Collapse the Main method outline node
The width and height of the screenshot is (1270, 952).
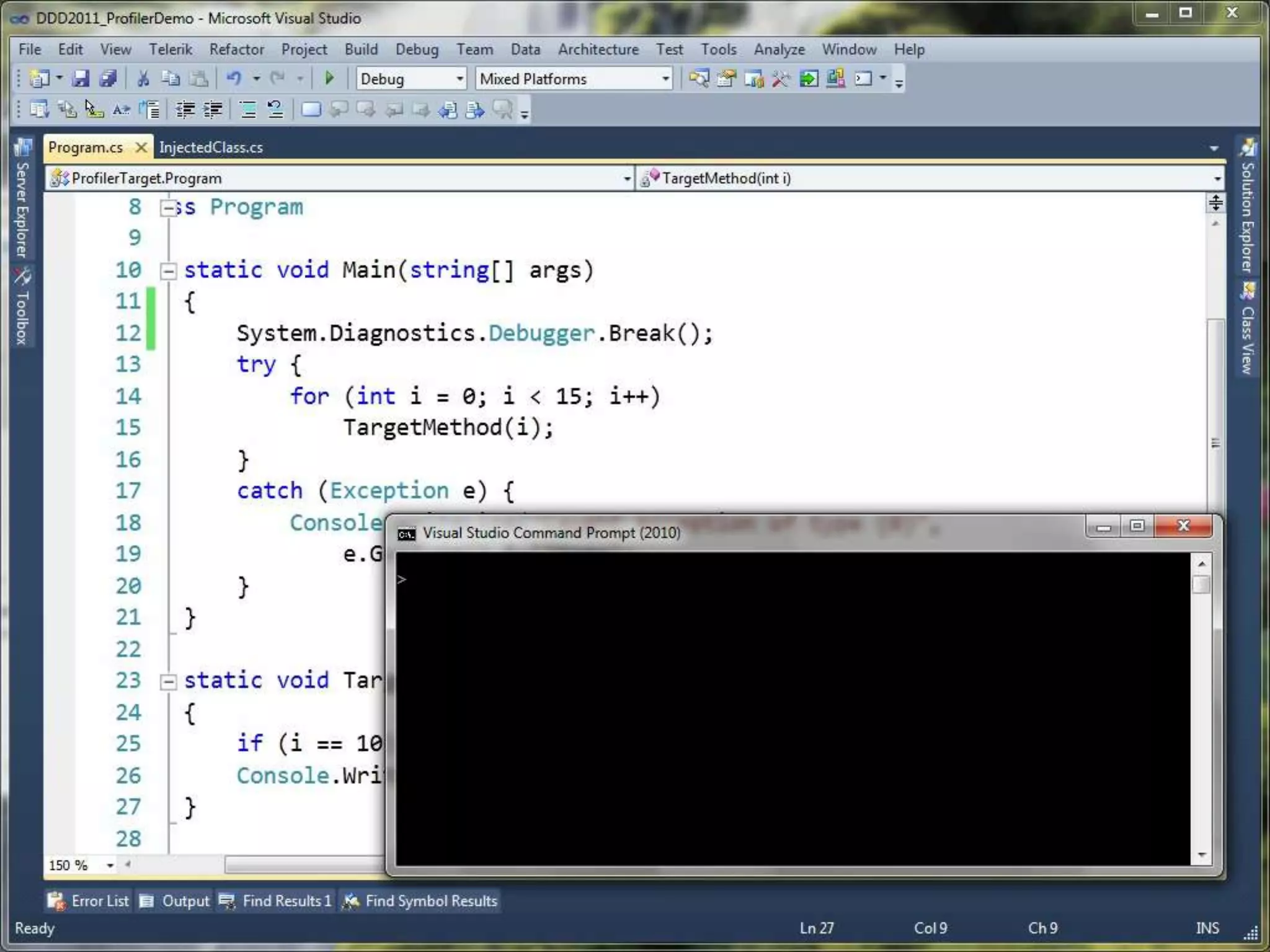click(x=168, y=271)
